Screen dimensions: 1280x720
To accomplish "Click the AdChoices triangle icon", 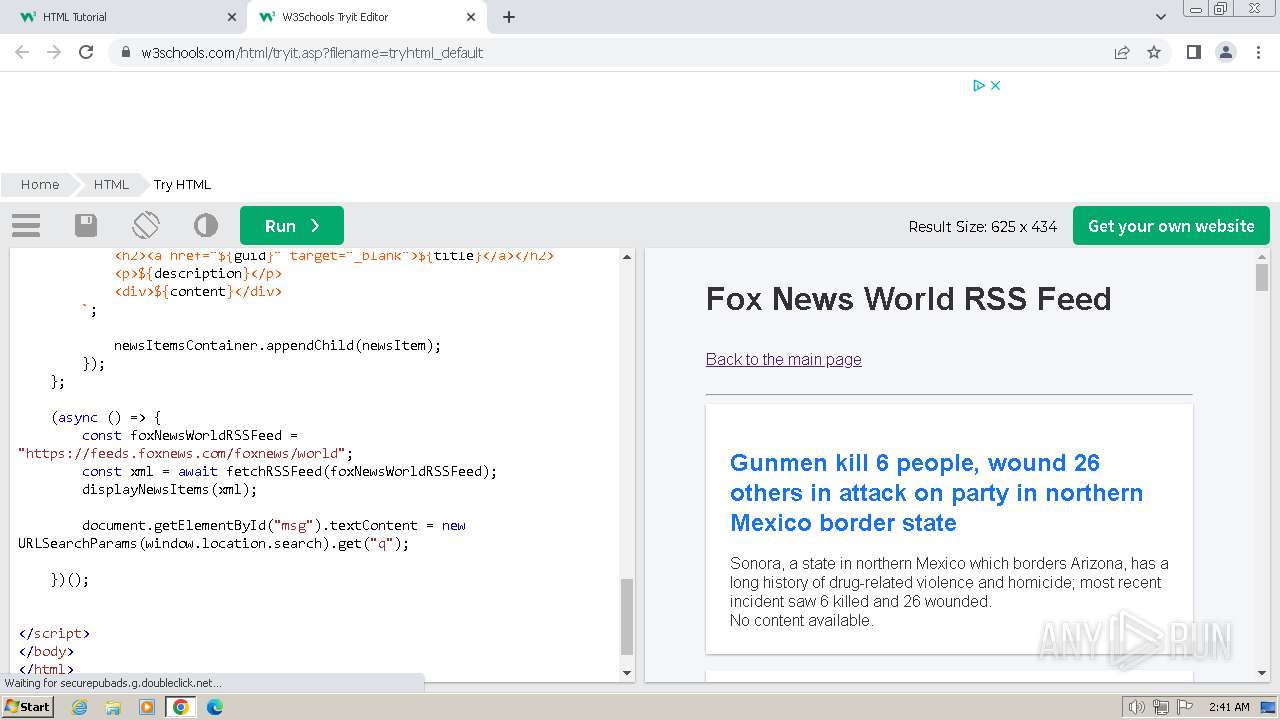I will [979, 86].
